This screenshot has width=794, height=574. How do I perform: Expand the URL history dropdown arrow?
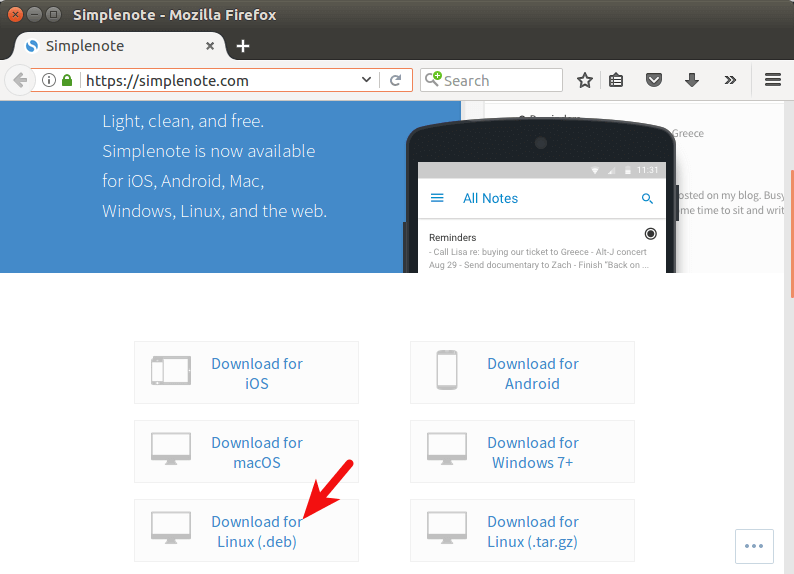tap(367, 80)
